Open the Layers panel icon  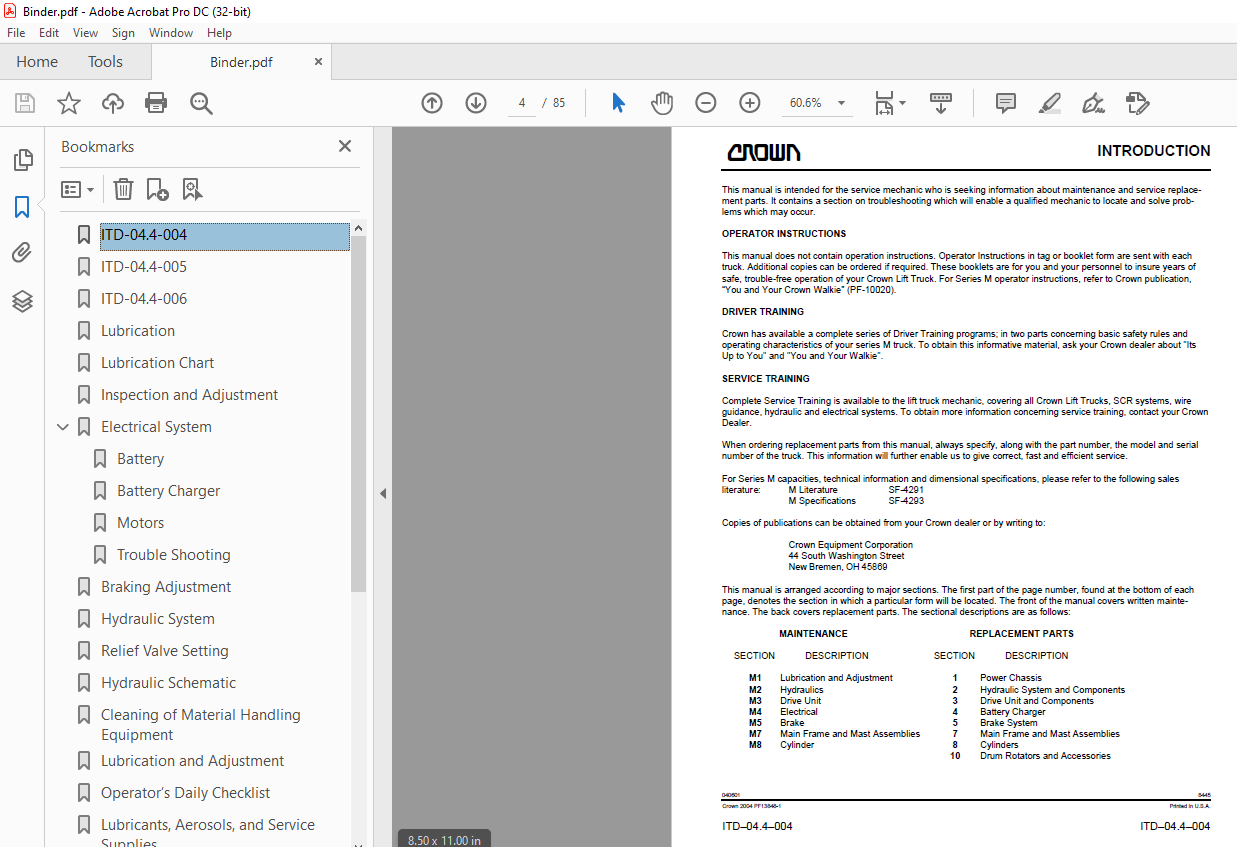pos(22,301)
